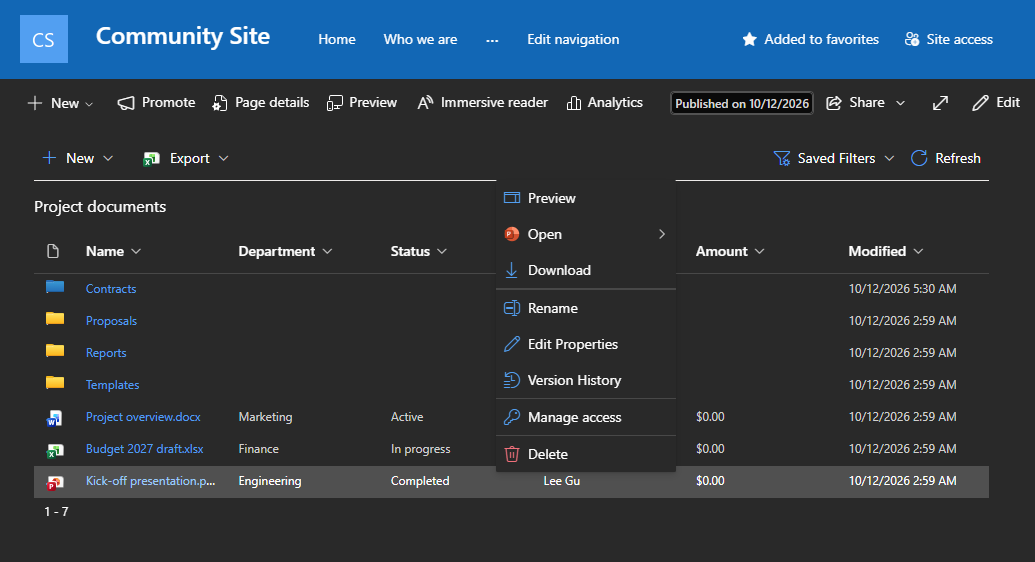Image resolution: width=1035 pixels, height=562 pixels.
Task: Click the Excel icon for Budget 2027 draft.xlsx
Action: coord(55,450)
